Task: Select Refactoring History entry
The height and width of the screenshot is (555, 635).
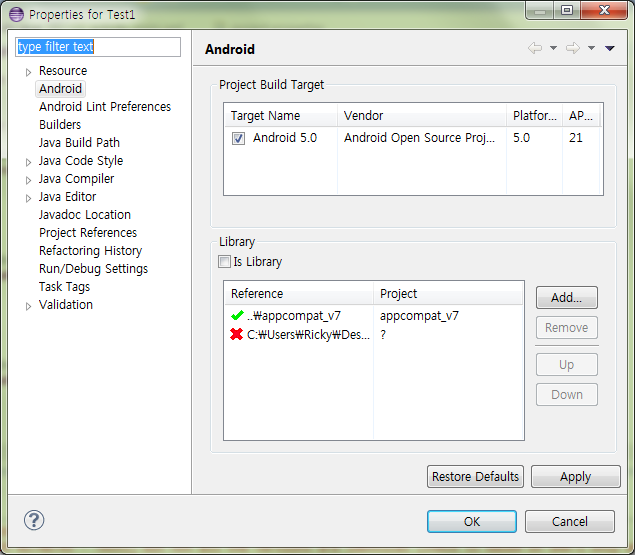Action: [90, 250]
